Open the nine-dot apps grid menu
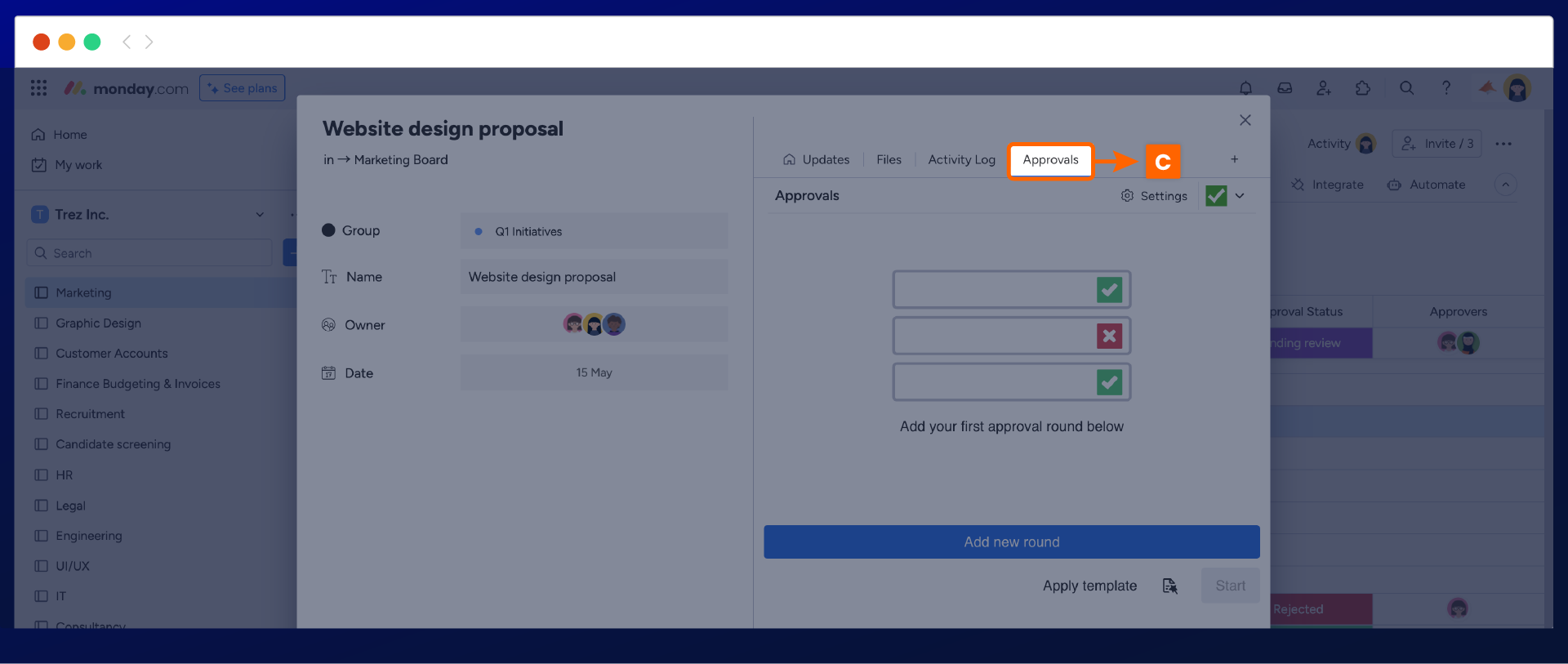 click(38, 88)
